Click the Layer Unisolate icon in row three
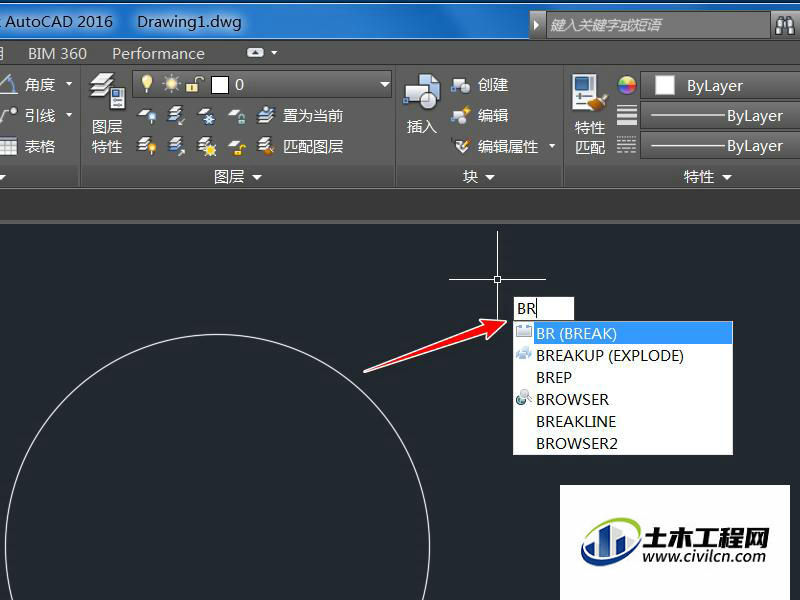 (x=177, y=146)
